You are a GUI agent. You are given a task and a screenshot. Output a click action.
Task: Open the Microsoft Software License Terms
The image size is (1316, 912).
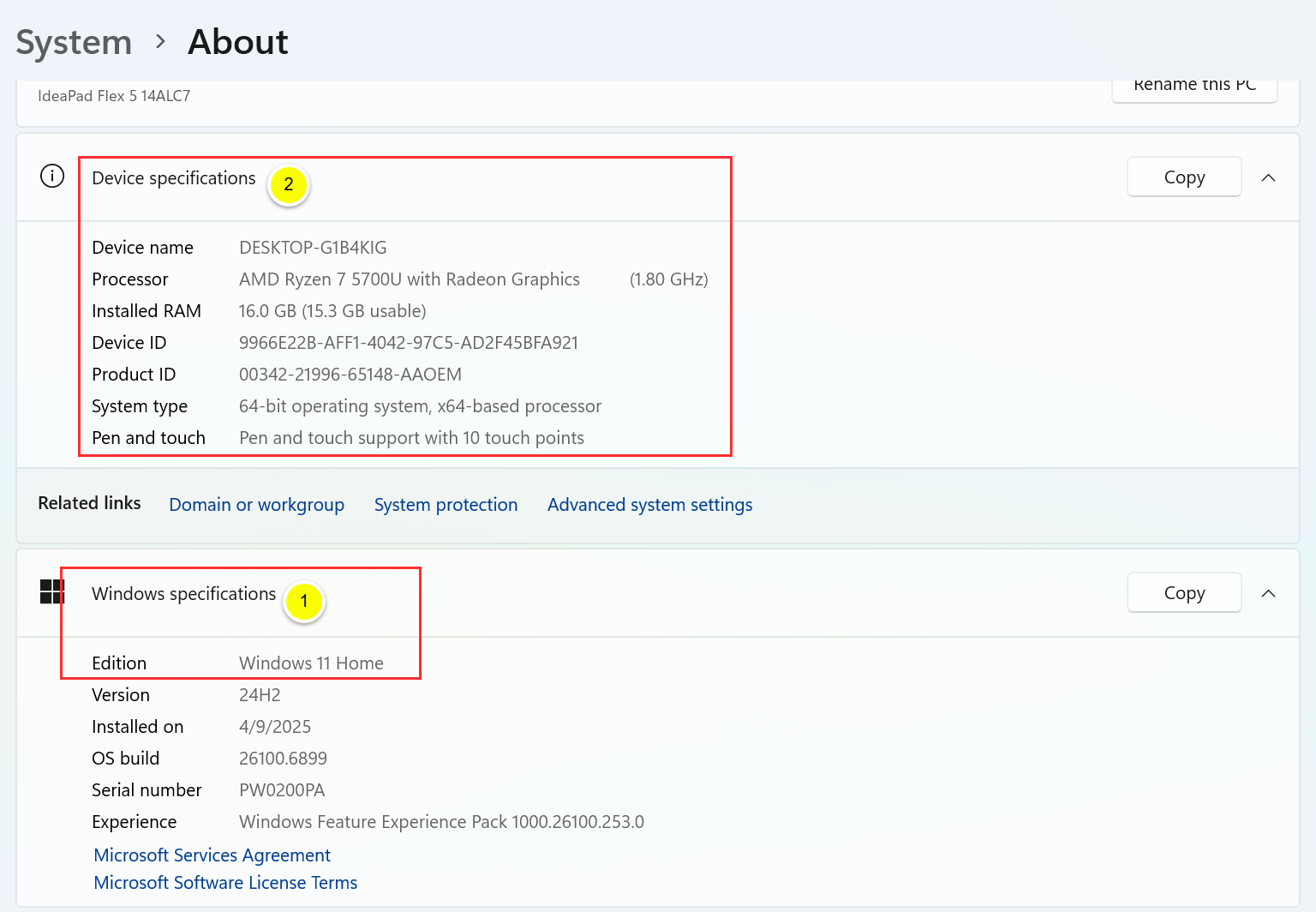point(225,882)
